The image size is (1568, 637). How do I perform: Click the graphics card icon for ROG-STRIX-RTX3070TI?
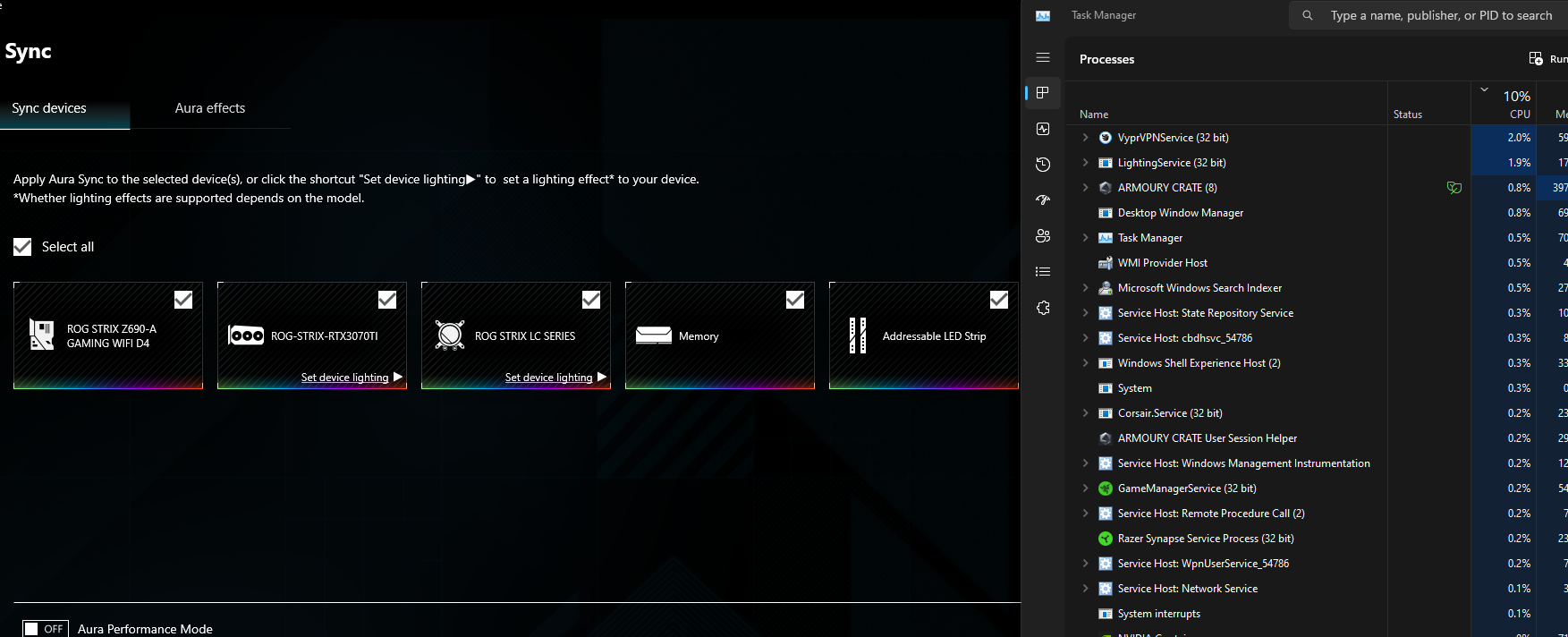tap(246, 335)
